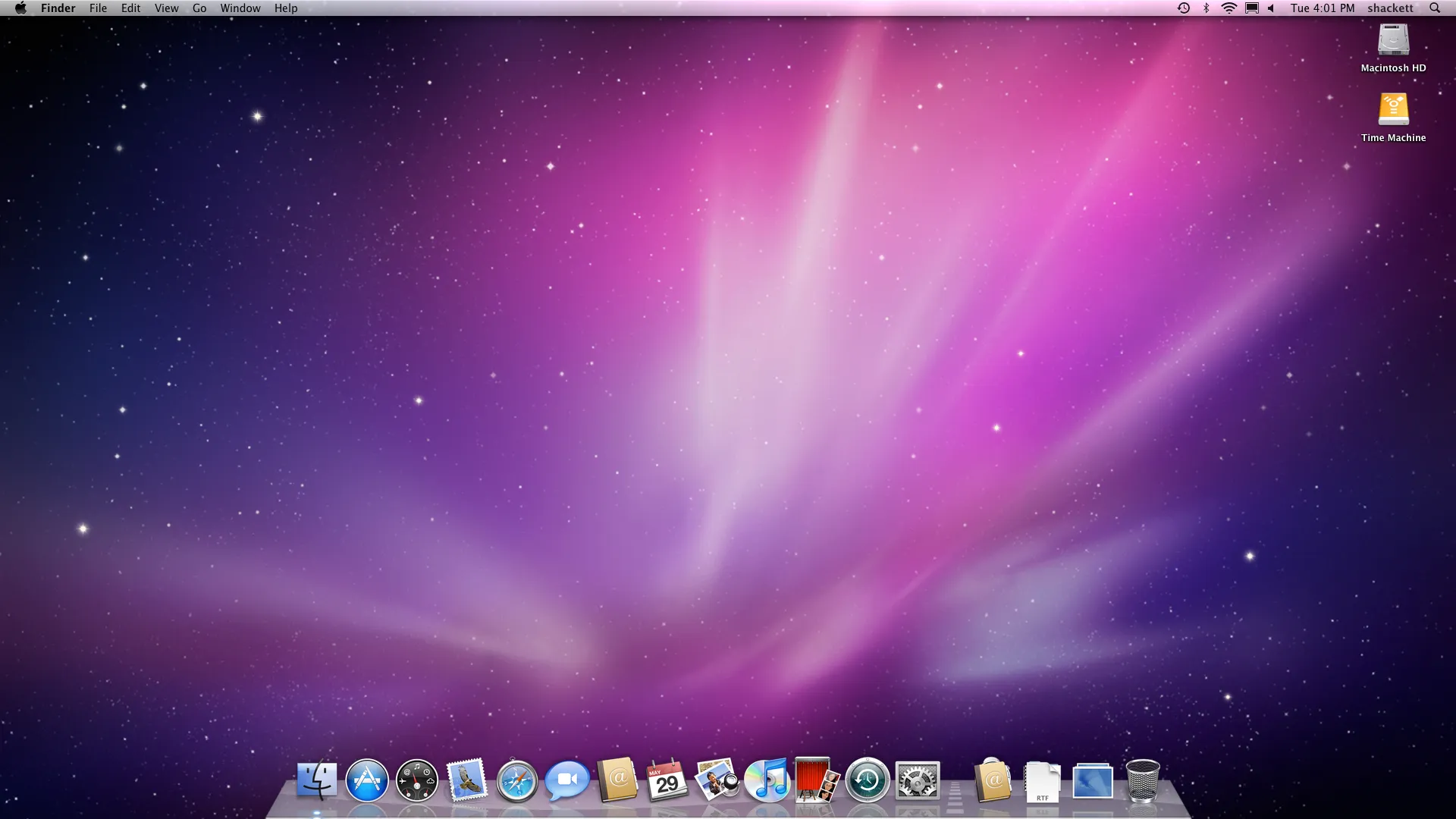Start iChat from the Dock
The image size is (1456, 819).
point(567,780)
